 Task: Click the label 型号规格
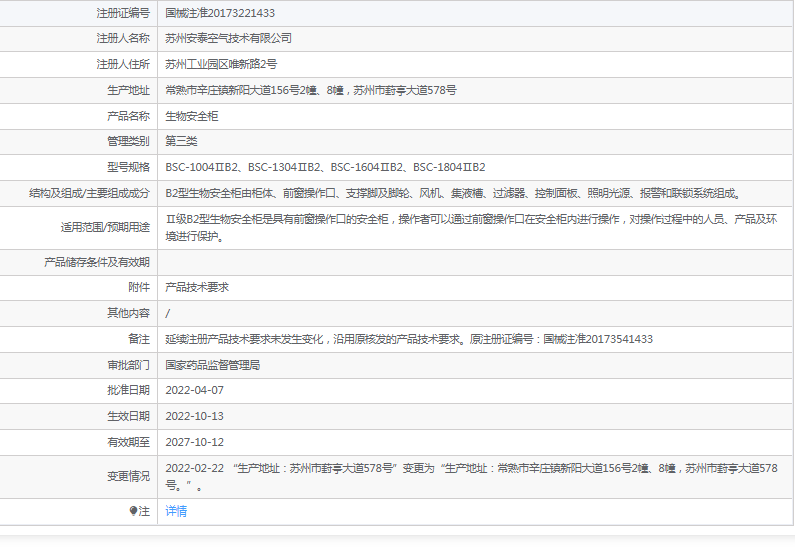(128, 167)
